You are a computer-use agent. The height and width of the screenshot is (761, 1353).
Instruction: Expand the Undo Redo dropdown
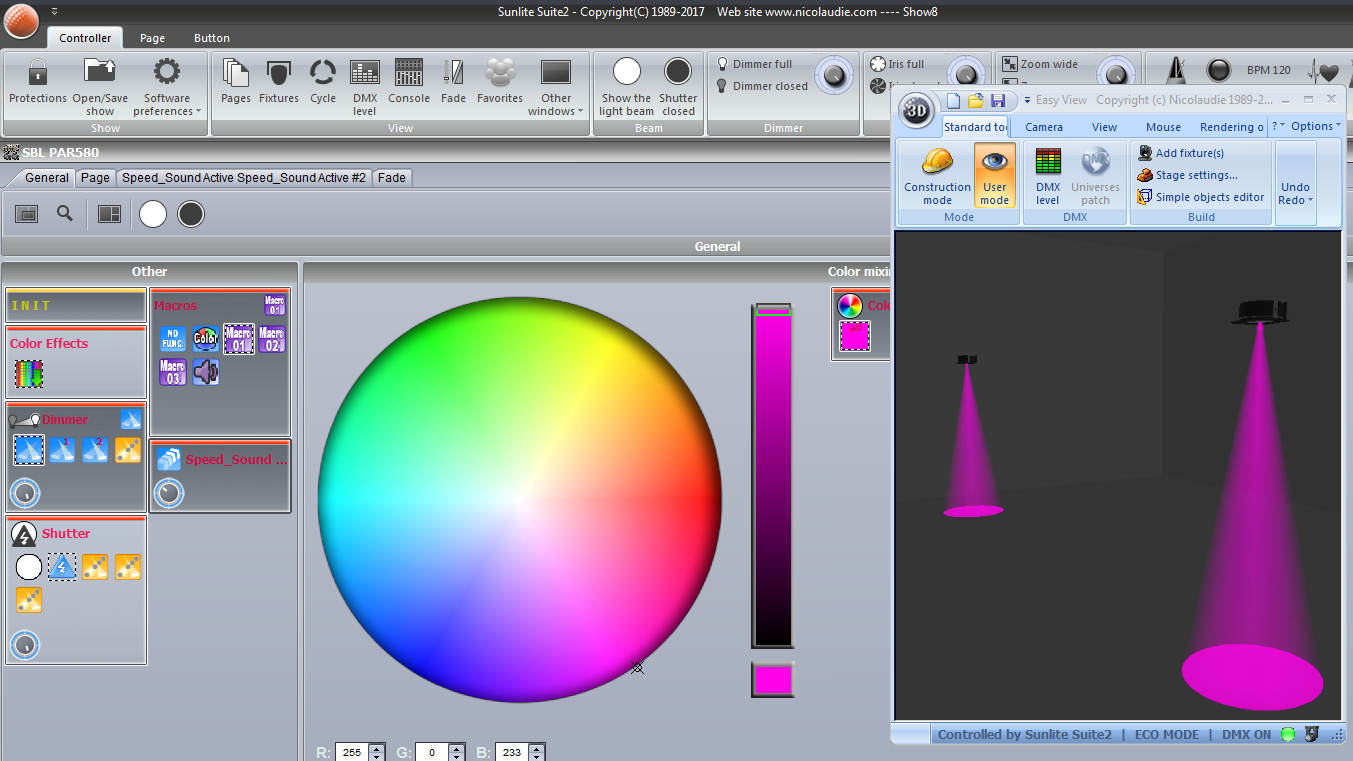1295,194
